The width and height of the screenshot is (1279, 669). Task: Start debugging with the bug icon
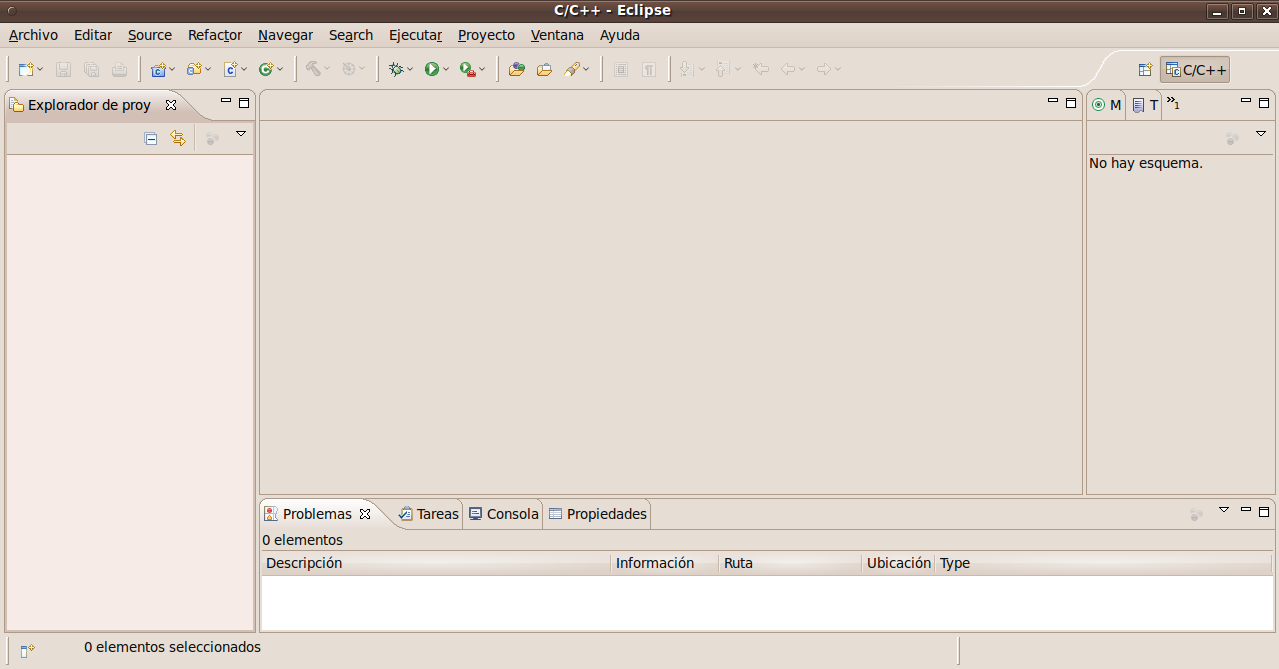[x=396, y=70]
